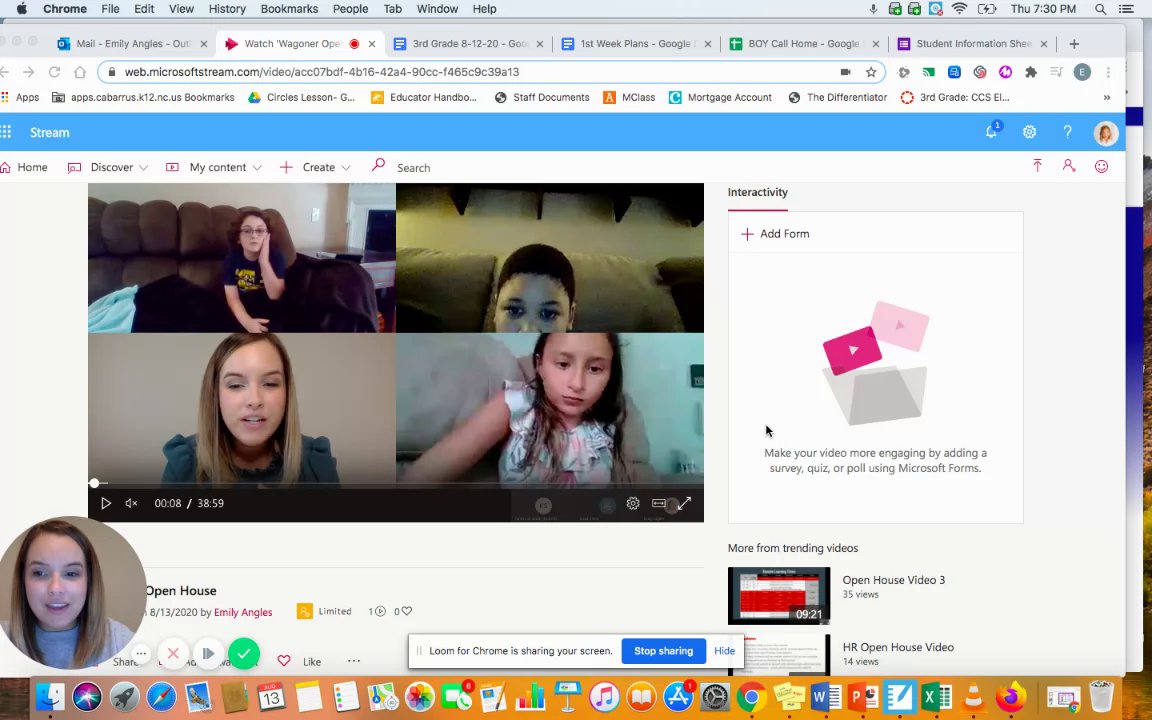Go to Stream Home

[24, 168]
